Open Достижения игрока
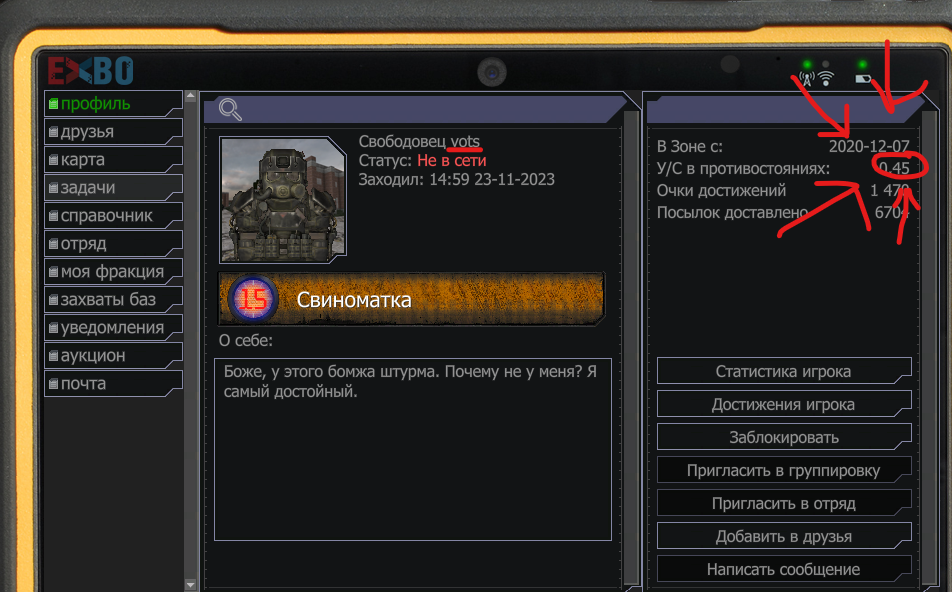This screenshot has height=592, width=952. pos(784,404)
